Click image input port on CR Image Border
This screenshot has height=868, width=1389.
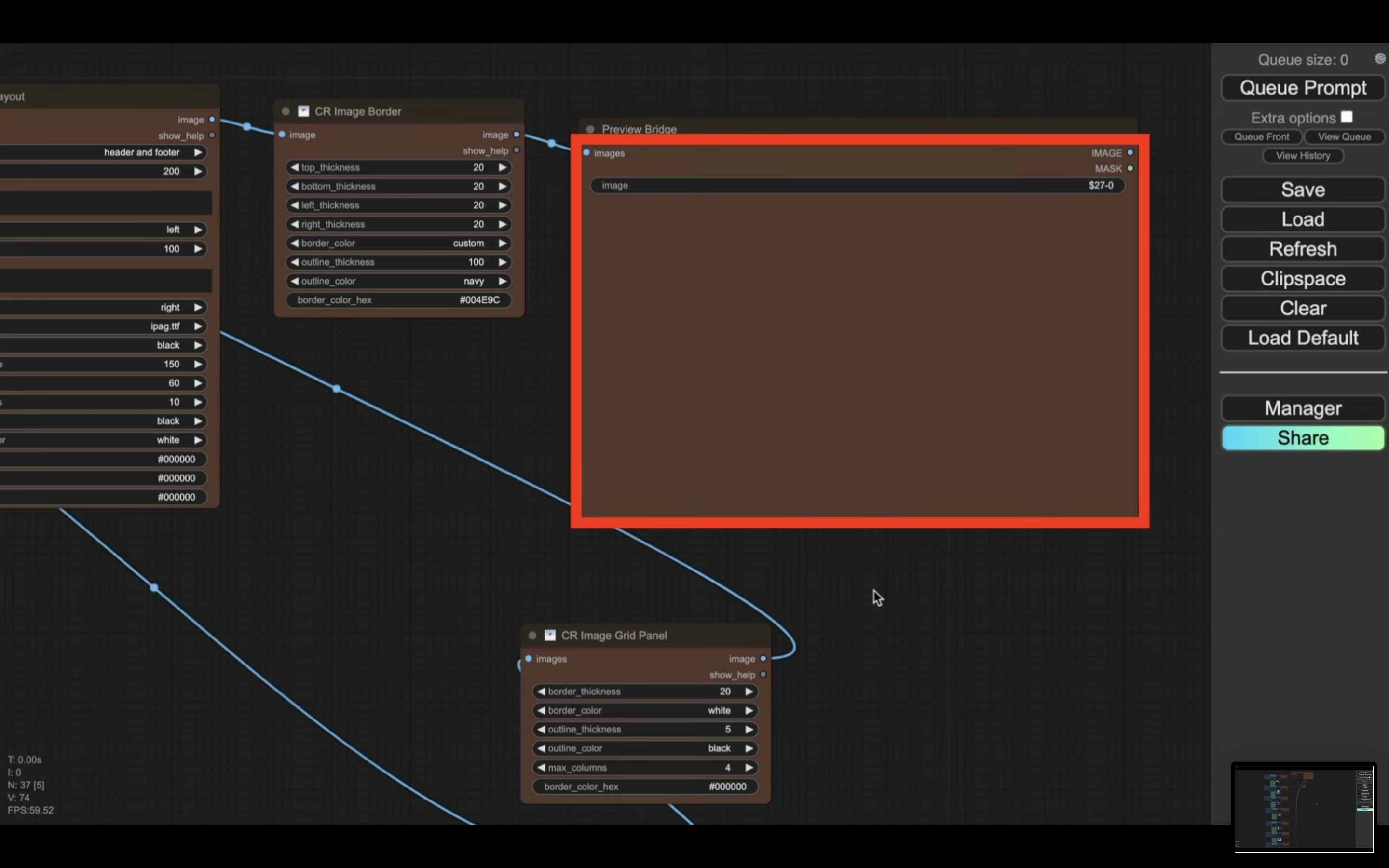(x=282, y=135)
